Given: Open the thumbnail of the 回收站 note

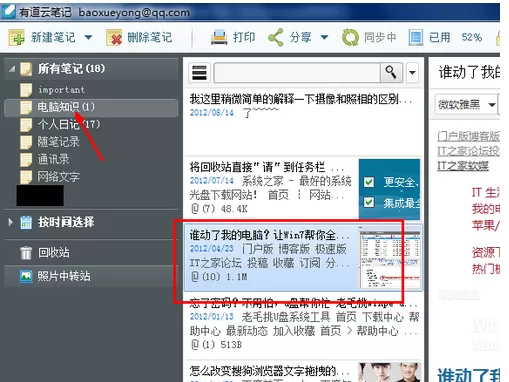Looking at the screenshot, I should click(x=389, y=189).
